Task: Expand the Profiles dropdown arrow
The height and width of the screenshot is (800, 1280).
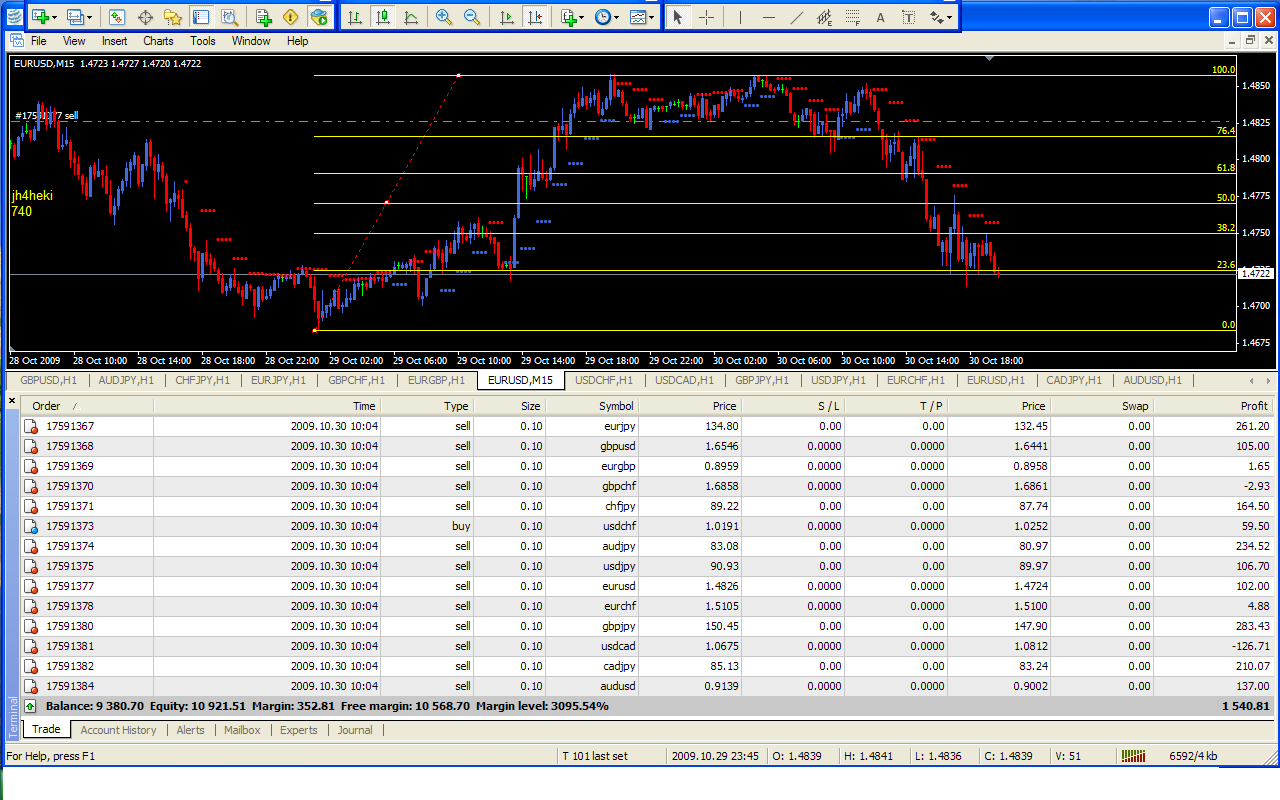Action: point(89,17)
